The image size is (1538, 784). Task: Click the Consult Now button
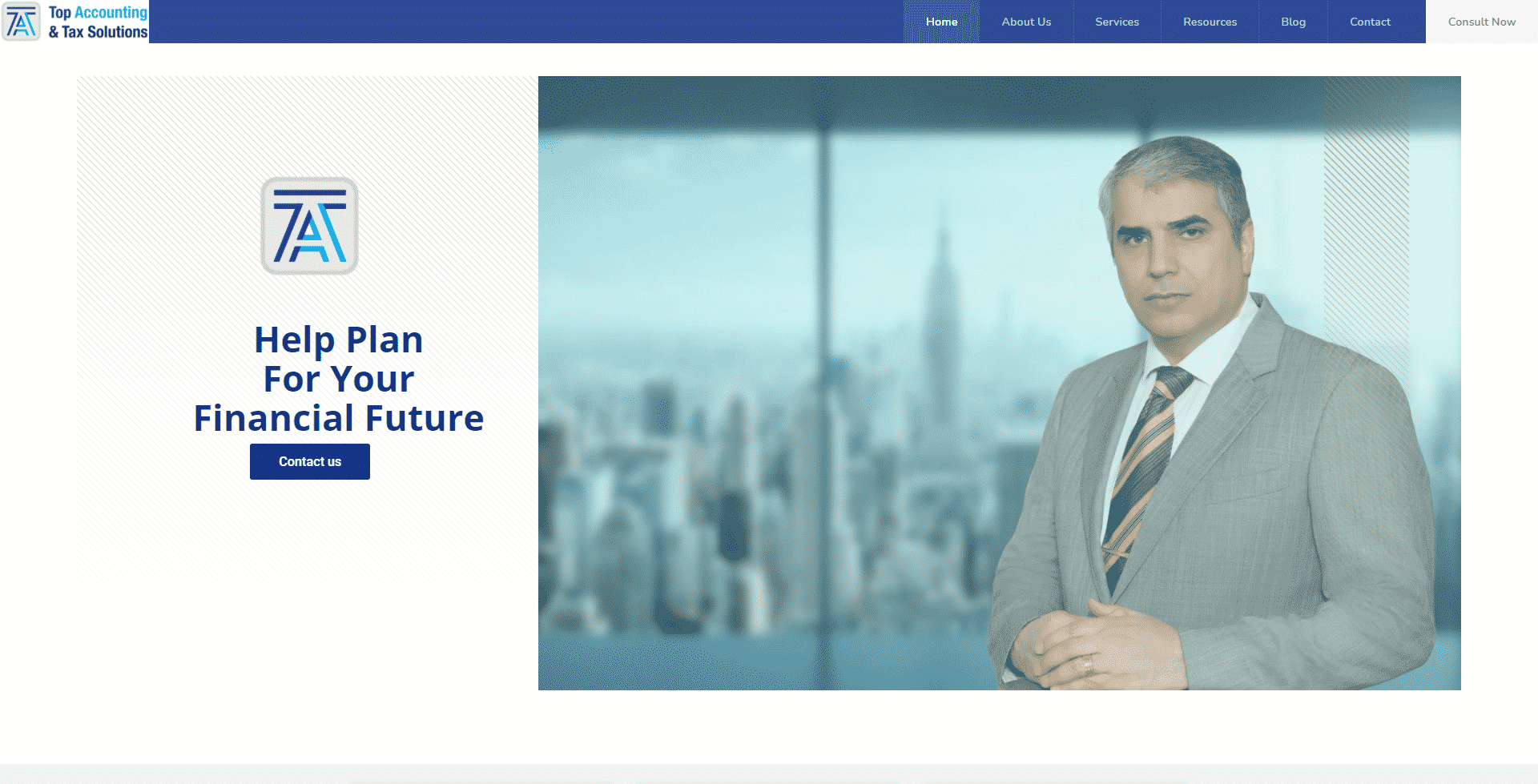[x=1481, y=22]
